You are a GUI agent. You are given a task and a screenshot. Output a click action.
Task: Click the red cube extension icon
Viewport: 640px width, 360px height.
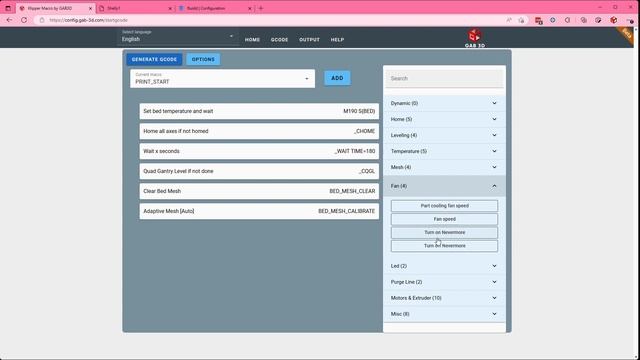(613, 20)
